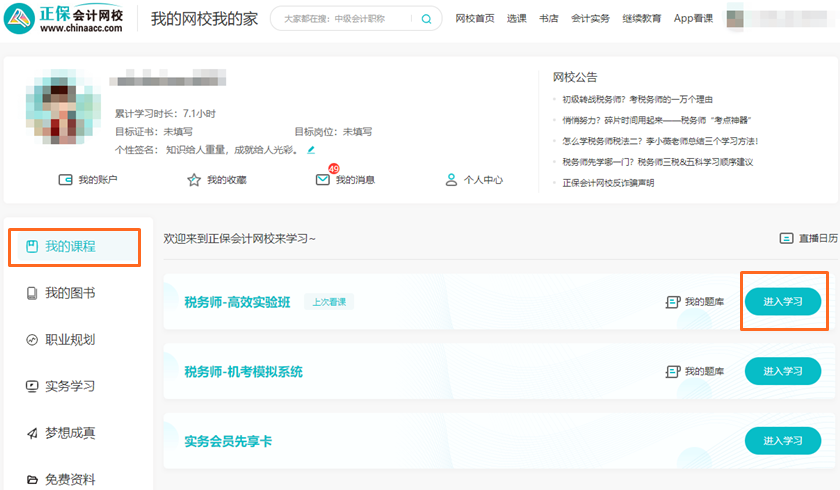Click 目标证书：未填写 text
Viewport: 840px width, 490px height.
pyautogui.click(x=154, y=132)
